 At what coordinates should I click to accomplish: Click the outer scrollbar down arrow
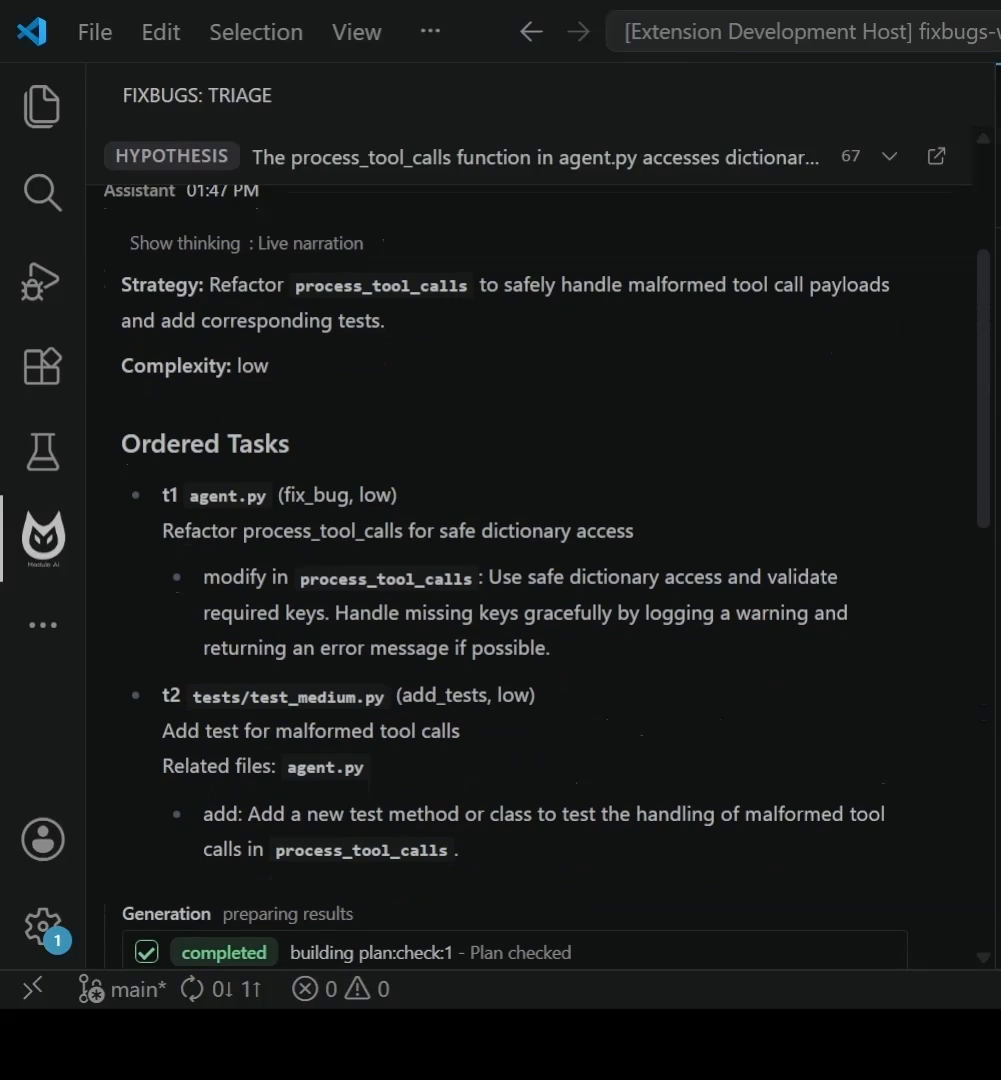click(x=983, y=957)
